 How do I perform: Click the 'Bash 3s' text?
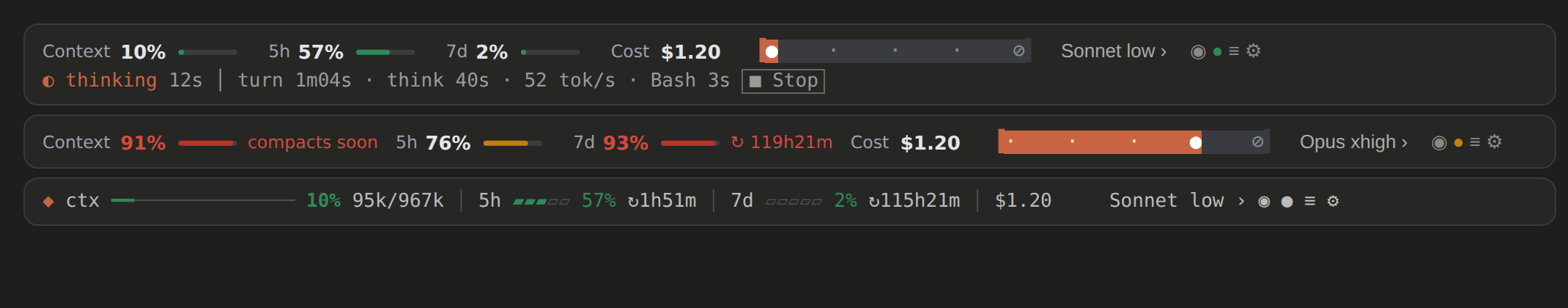tap(690, 81)
